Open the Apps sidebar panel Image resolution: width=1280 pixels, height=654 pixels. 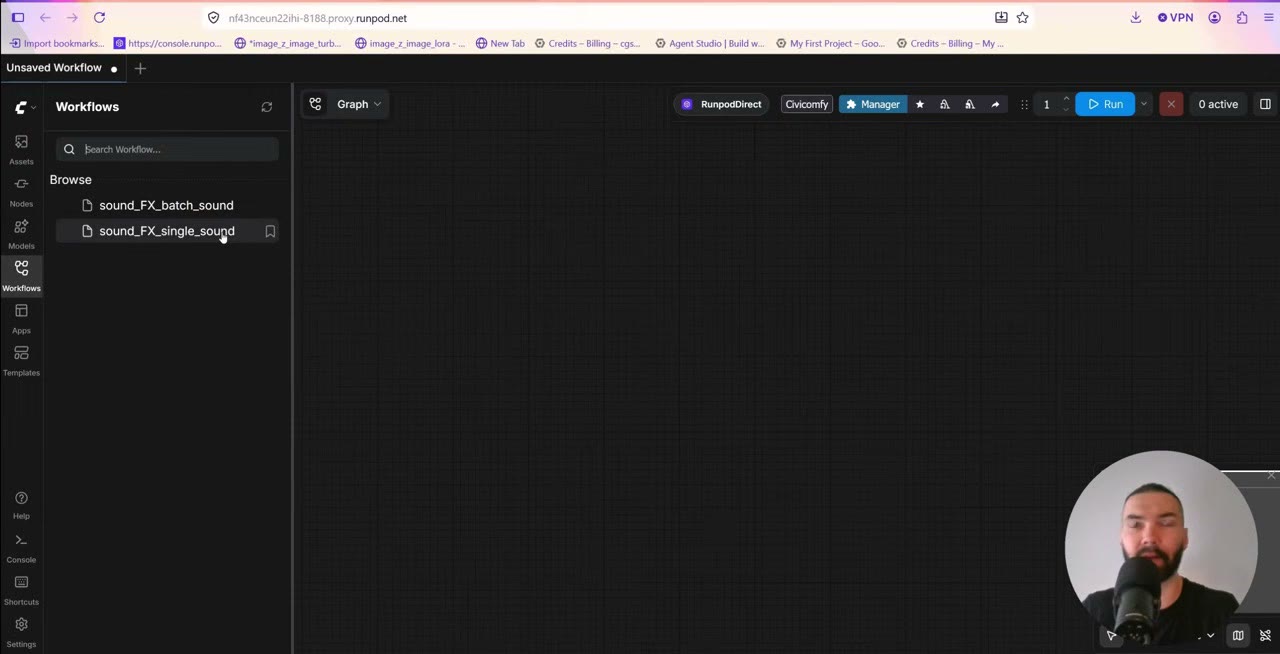point(21,317)
